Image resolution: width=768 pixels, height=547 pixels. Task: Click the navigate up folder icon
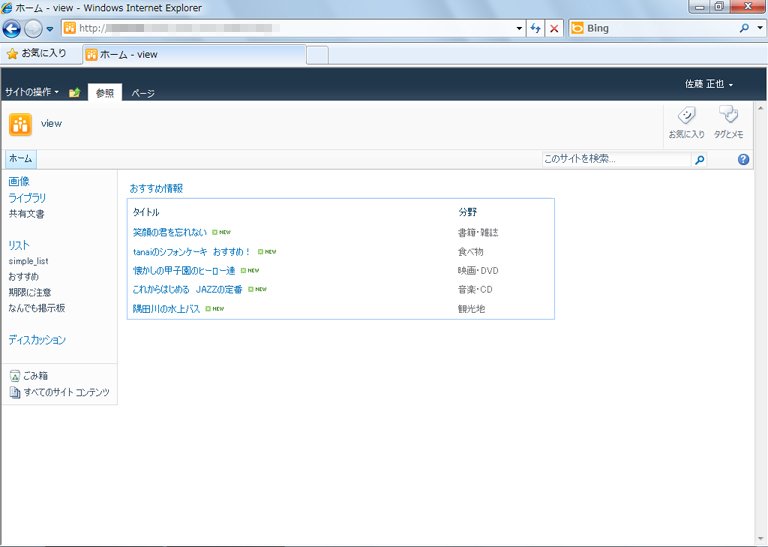click(x=74, y=93)
